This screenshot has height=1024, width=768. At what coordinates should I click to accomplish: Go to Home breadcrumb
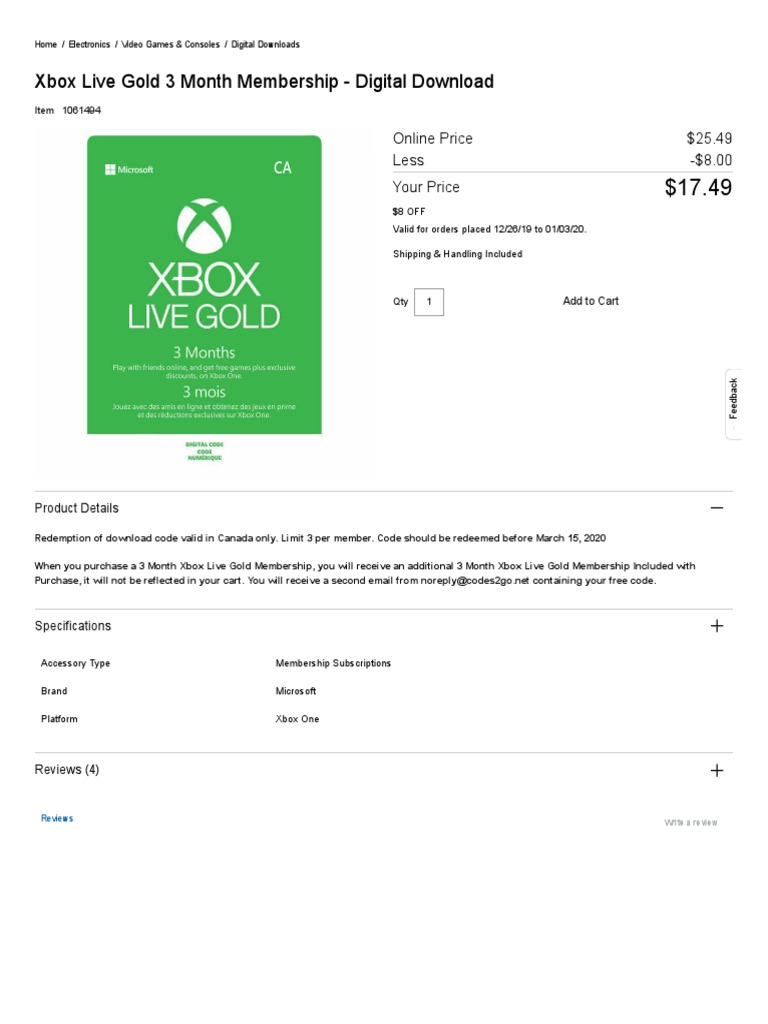pos(46,44)
